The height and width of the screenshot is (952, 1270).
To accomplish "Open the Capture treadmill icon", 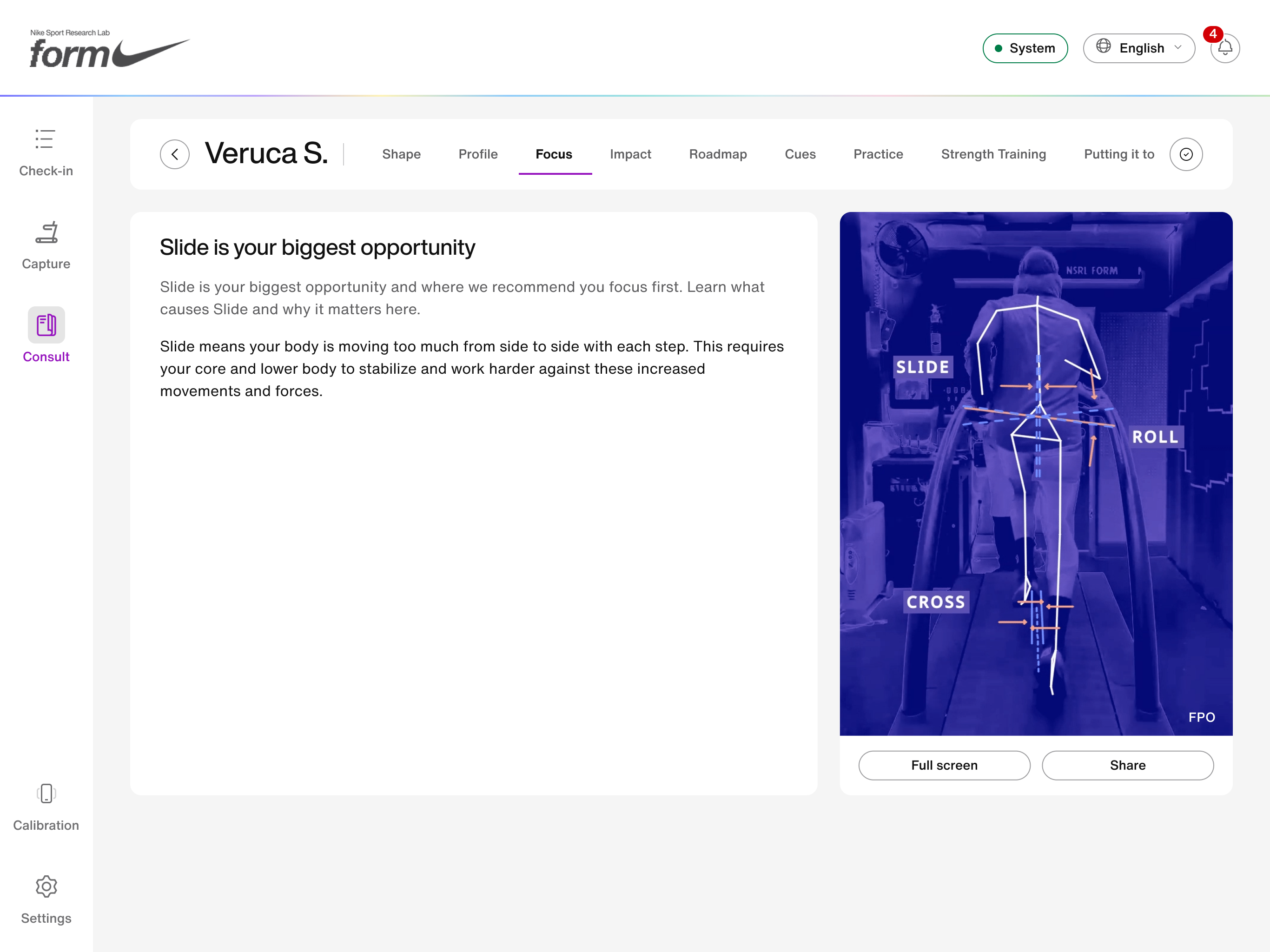I will tap(46, 232).
